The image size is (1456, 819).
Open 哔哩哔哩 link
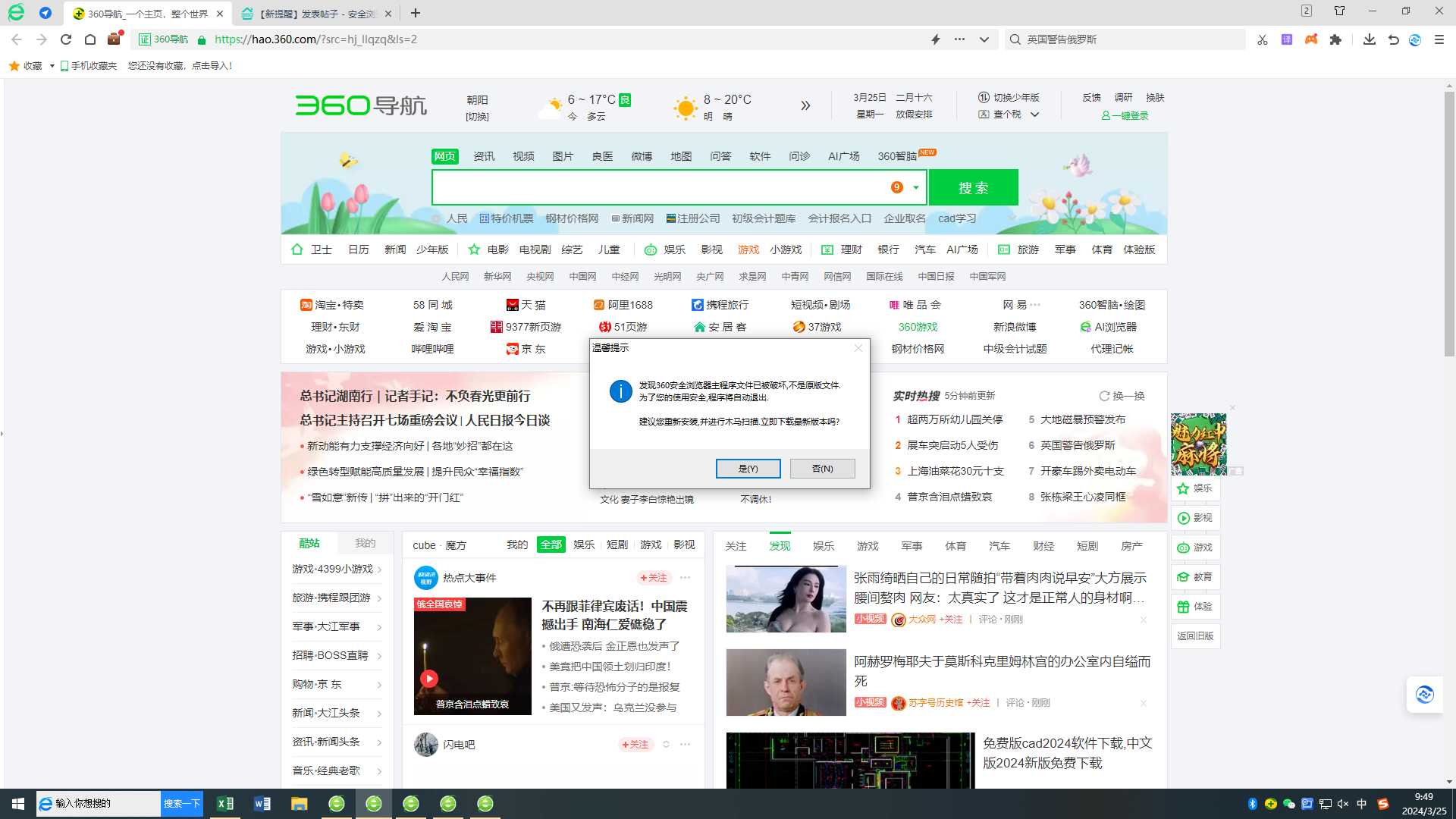(432, 349)
